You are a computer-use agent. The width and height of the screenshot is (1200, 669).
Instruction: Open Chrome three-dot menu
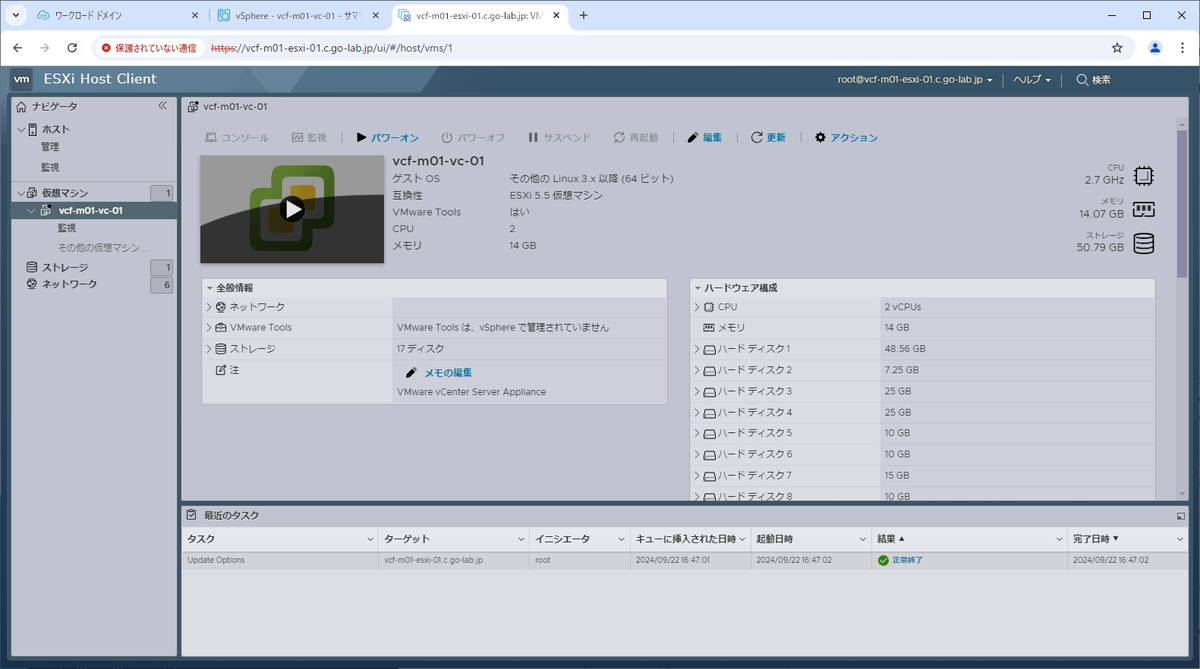[1182, 47]
